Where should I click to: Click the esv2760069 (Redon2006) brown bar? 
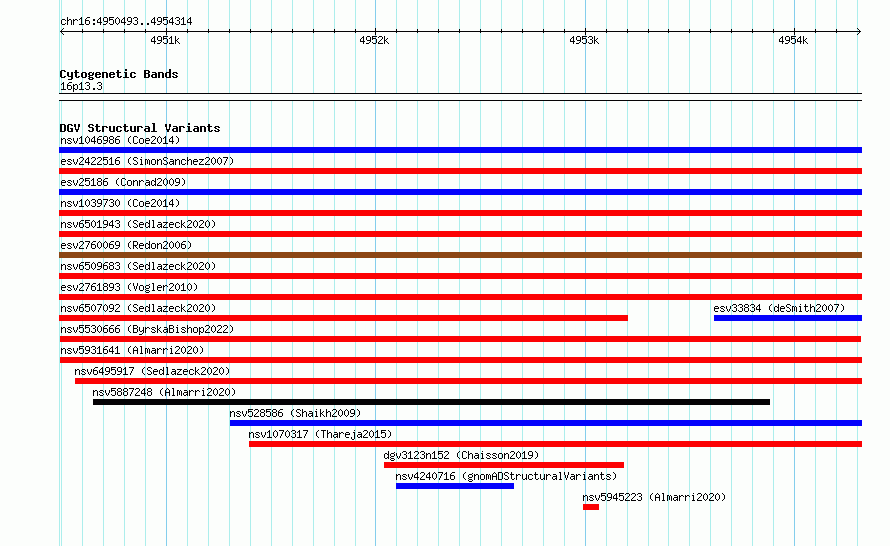[x=460, y=255]
